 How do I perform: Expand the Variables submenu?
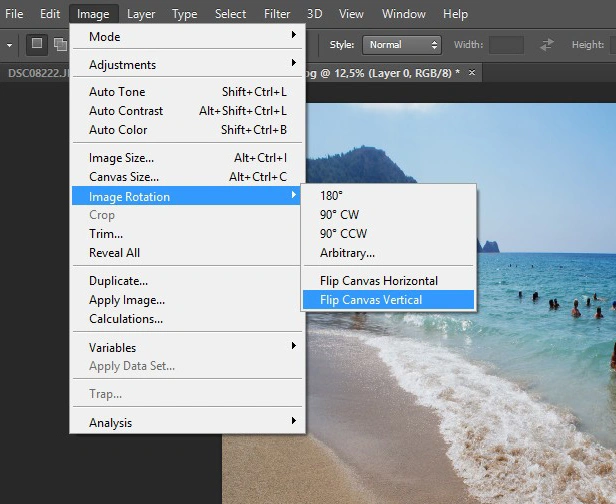(x=187, y=347)
